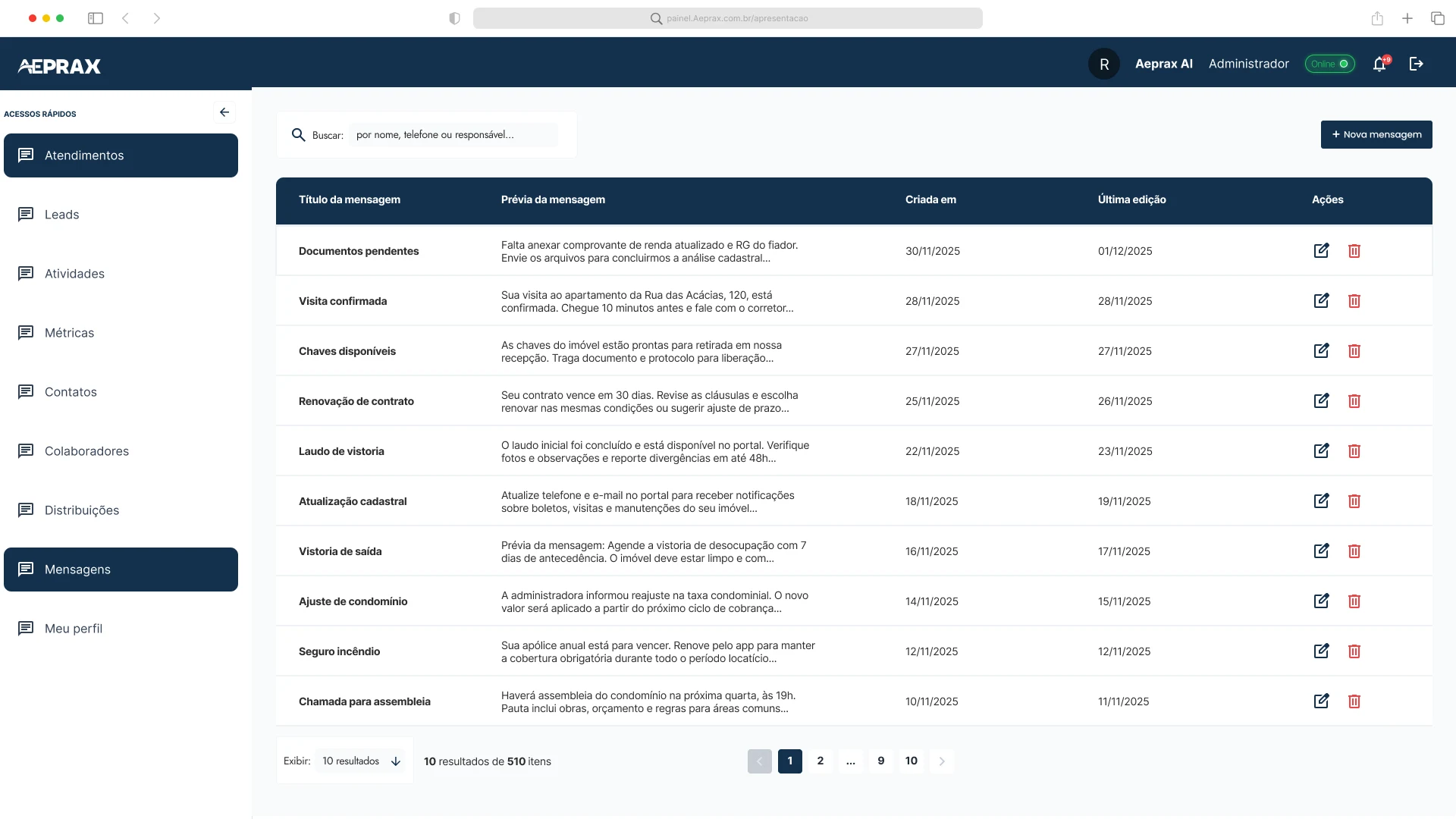Open the 10 resultados dropdown
This screenshot has height=819, width=1456.
[362, 761]
